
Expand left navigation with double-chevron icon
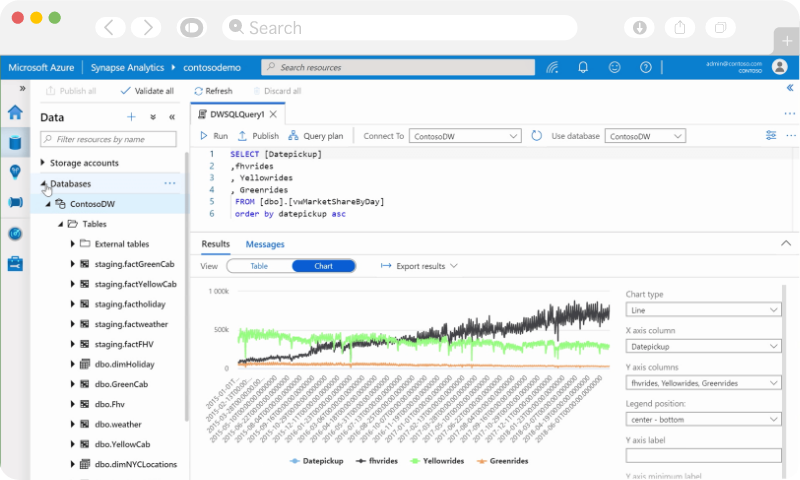coord(22,88)
